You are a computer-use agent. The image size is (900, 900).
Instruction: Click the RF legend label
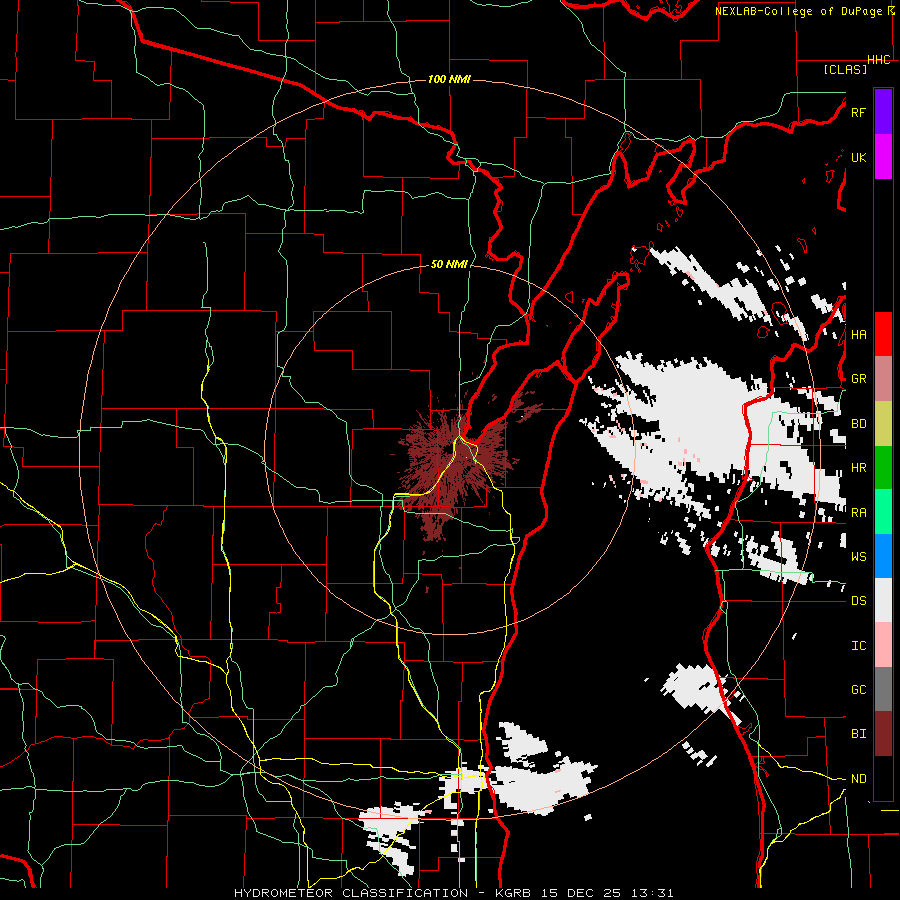click(858, 112)
